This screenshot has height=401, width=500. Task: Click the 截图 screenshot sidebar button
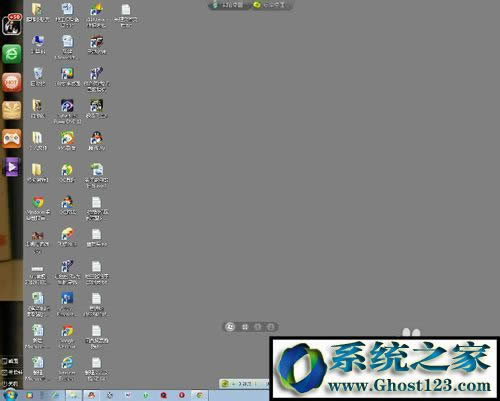tap(11, 361)
